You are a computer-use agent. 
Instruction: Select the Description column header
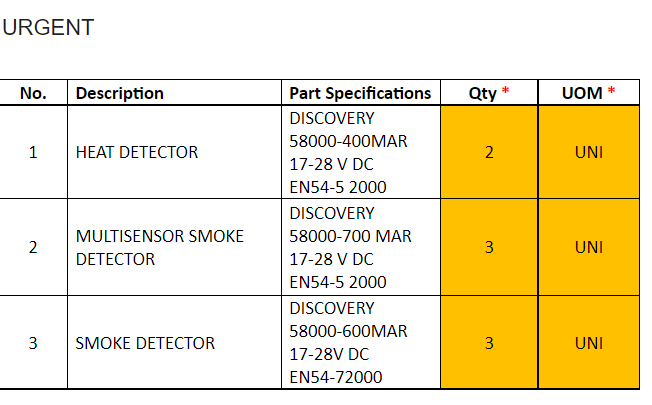(120, 93)
